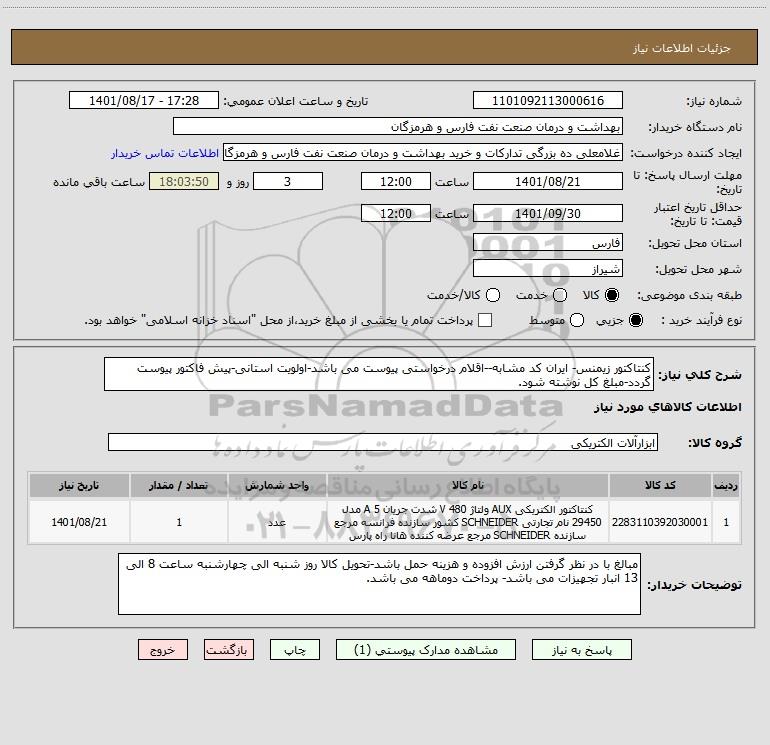Click the مشاهده مدارک پیوستی (1) button

[426, 650]
